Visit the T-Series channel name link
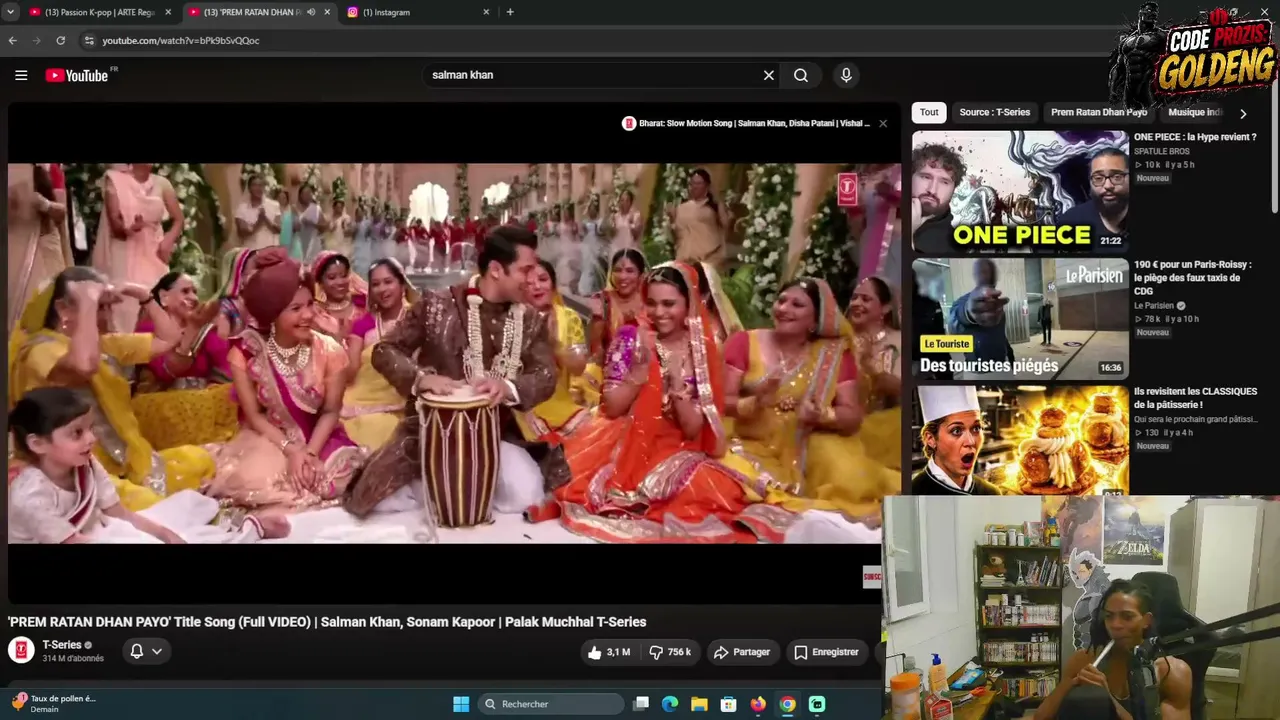 click(62, 645)
